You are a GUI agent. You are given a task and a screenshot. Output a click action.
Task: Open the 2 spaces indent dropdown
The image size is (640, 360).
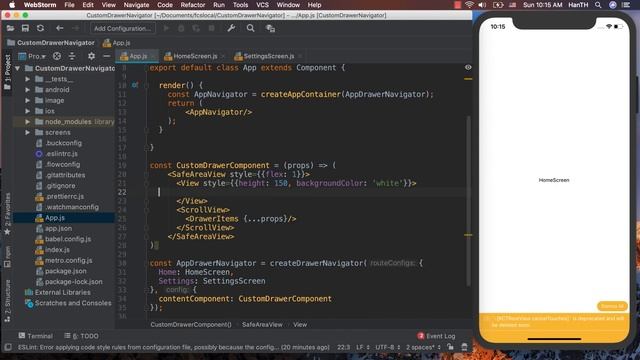(423, 347)
